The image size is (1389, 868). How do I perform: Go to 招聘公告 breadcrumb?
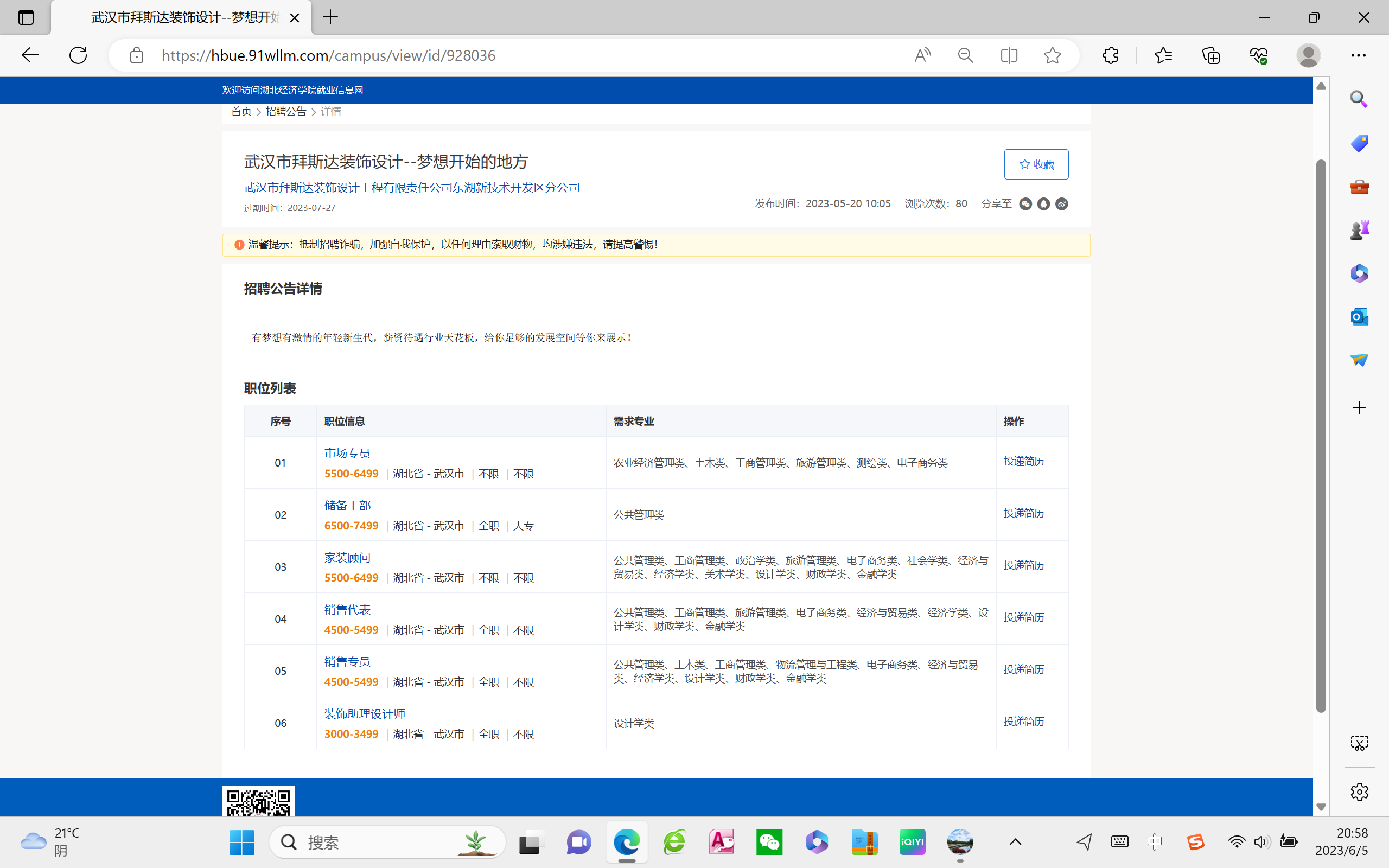(x=286, y=111)
